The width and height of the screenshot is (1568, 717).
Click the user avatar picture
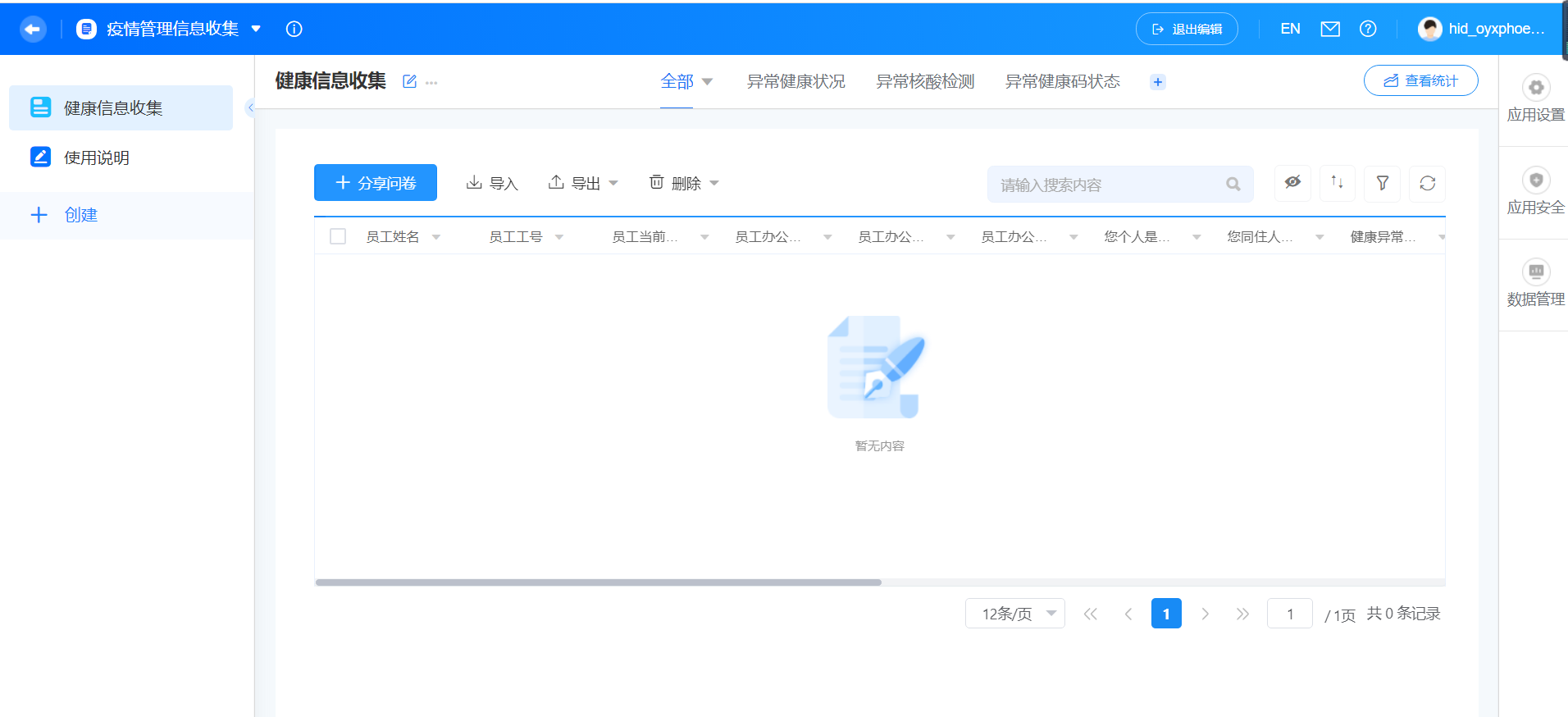1430,30
